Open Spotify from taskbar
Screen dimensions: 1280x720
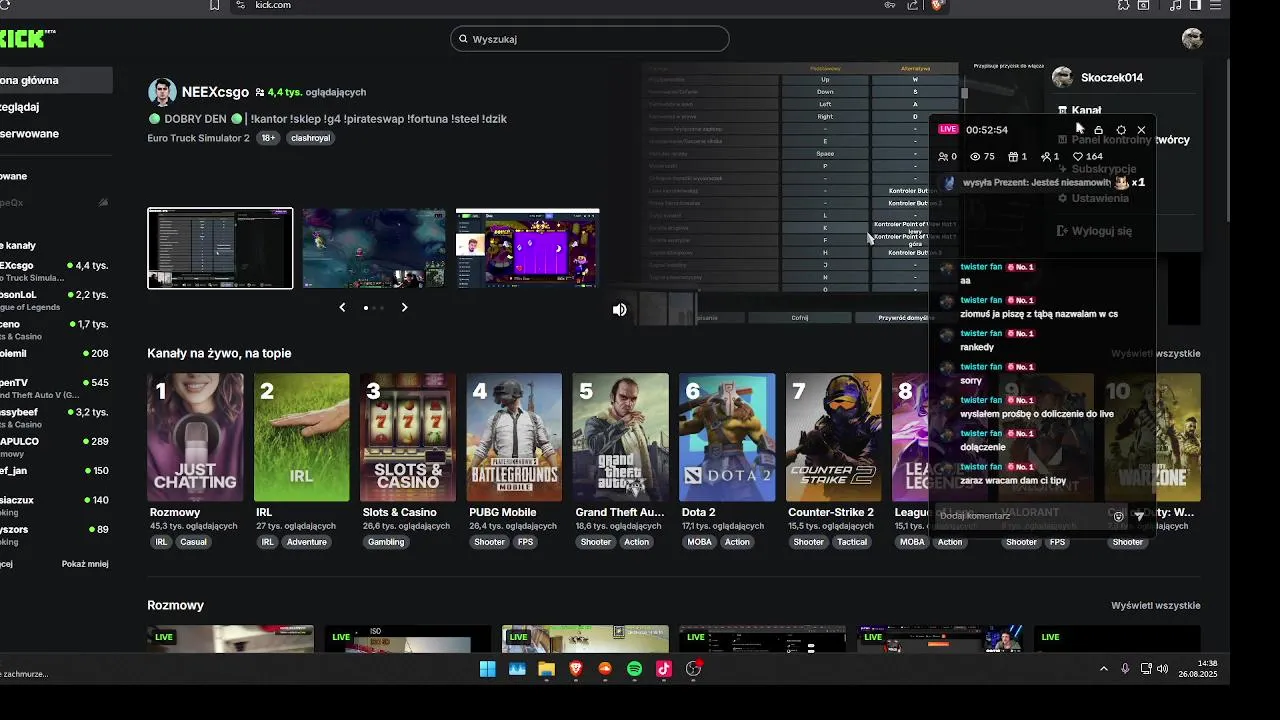[634, 669]
